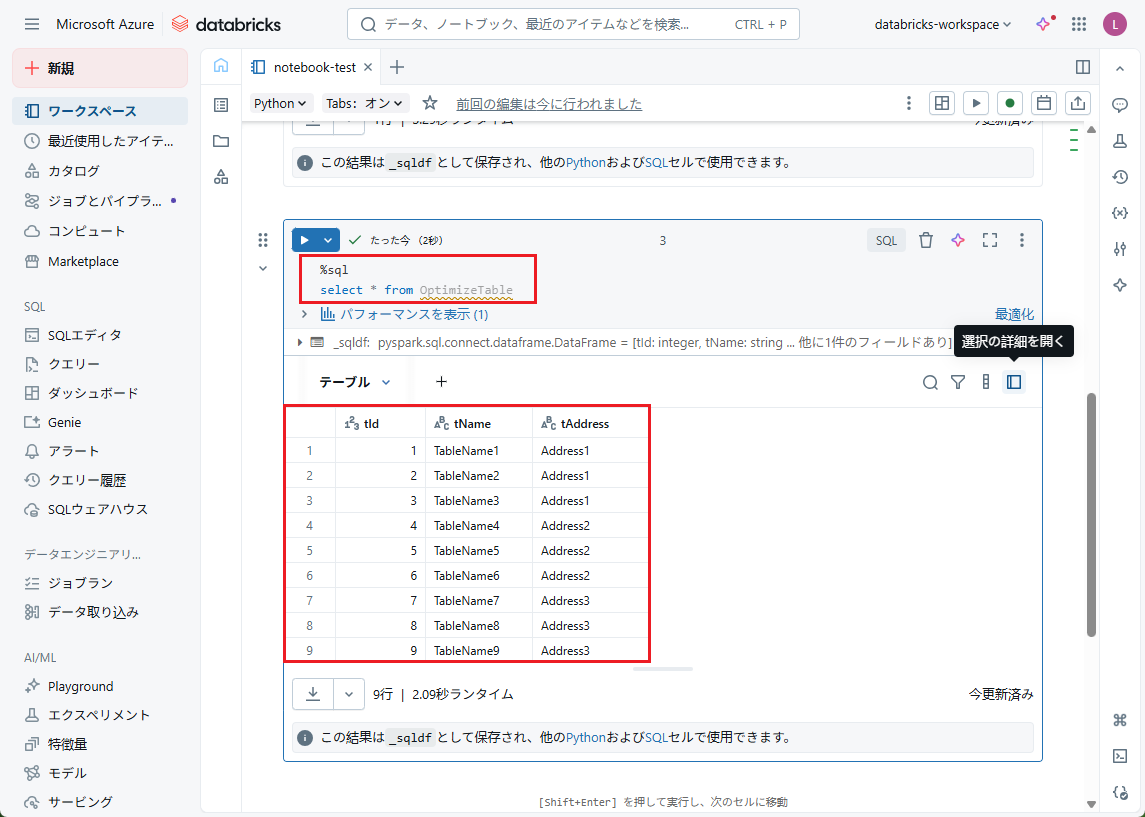Toggle the Tabs: オン setting

click(x=366, y=103)
